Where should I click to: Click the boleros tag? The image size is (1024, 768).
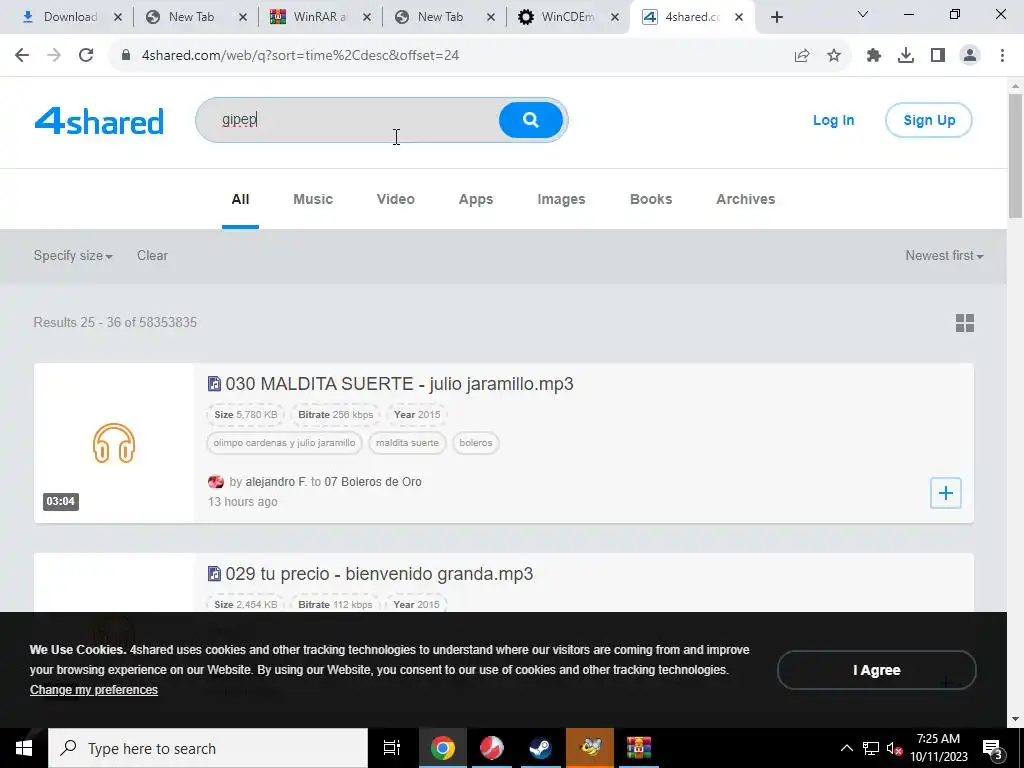coord(475,443)
